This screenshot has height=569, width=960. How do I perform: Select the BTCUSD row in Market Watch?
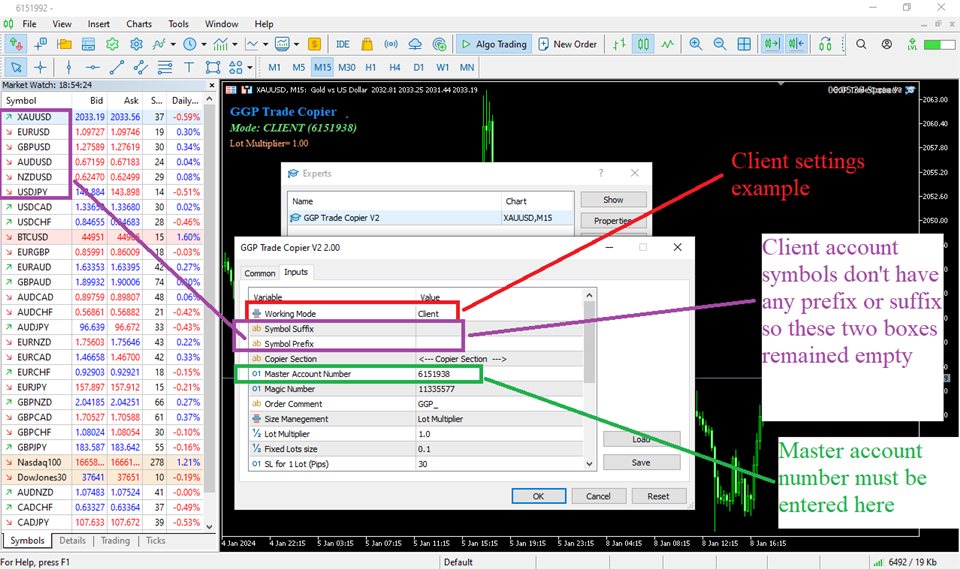point(102,237)
